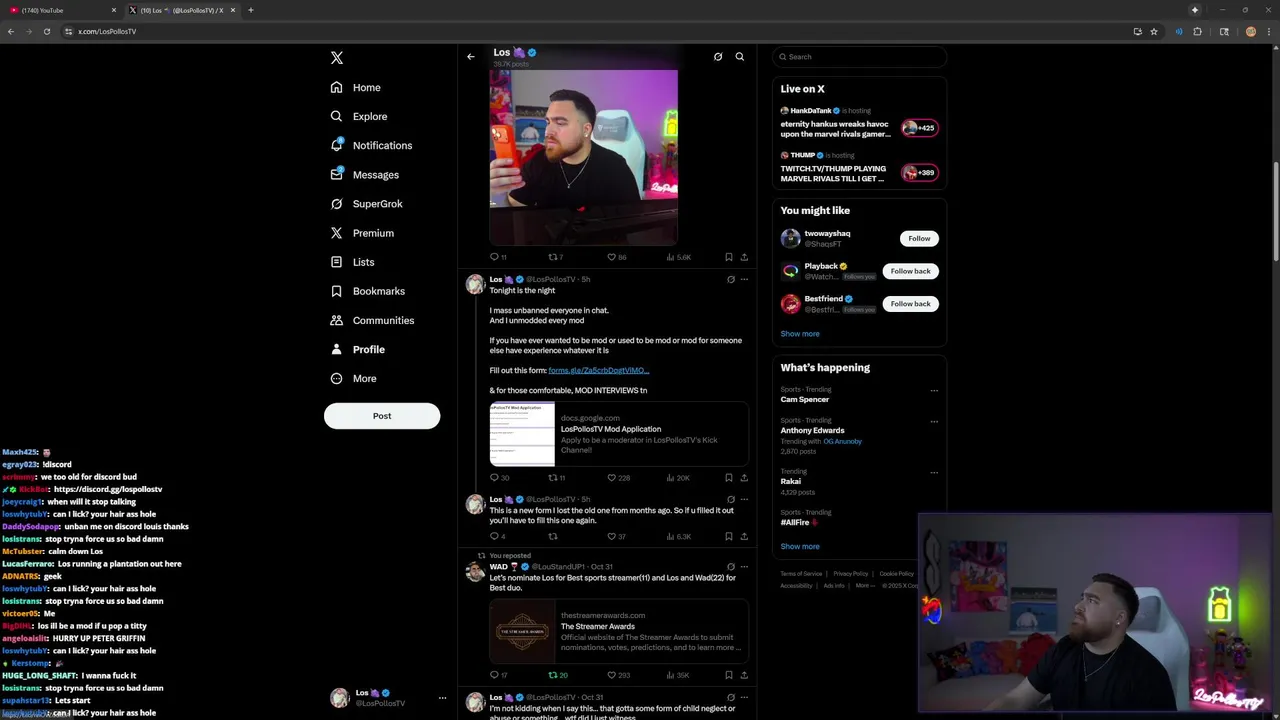Switch to the YouTube browser tab
The width and height of the screenshot is (1280, 720).
[61, 10]
